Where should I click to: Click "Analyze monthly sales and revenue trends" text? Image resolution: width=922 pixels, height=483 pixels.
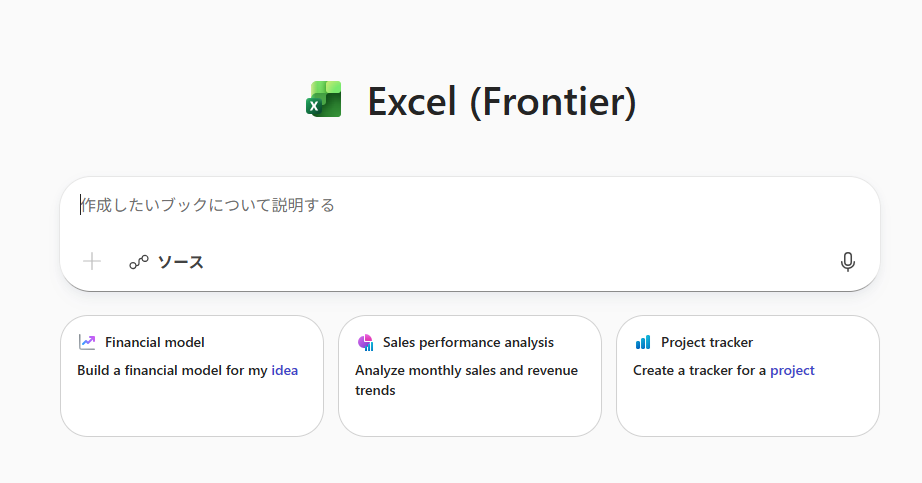[466, 380]
